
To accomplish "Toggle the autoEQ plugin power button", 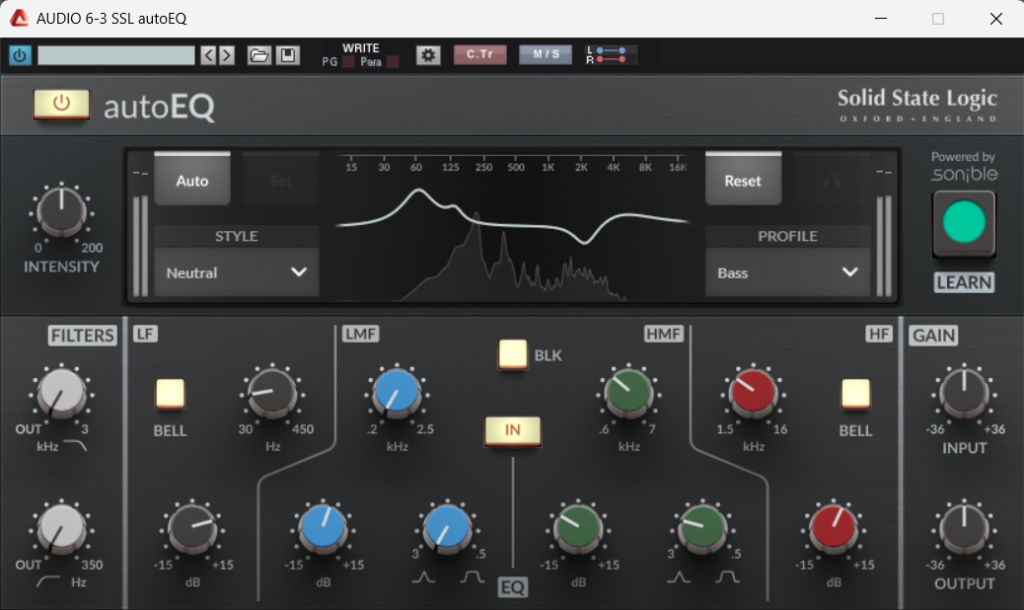I will tap(61, 104).
